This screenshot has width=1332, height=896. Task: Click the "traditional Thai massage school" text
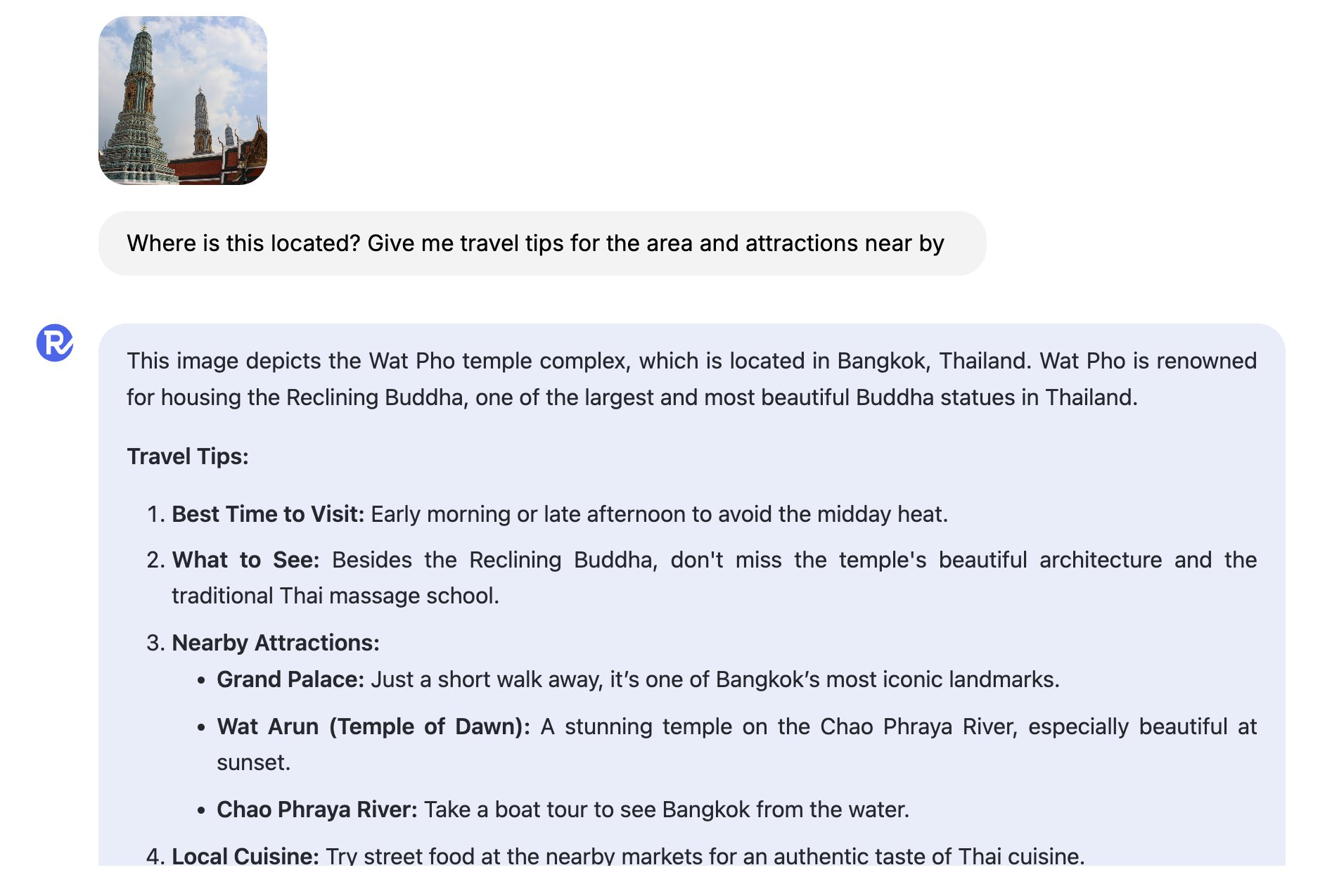(x=335, y=596)
